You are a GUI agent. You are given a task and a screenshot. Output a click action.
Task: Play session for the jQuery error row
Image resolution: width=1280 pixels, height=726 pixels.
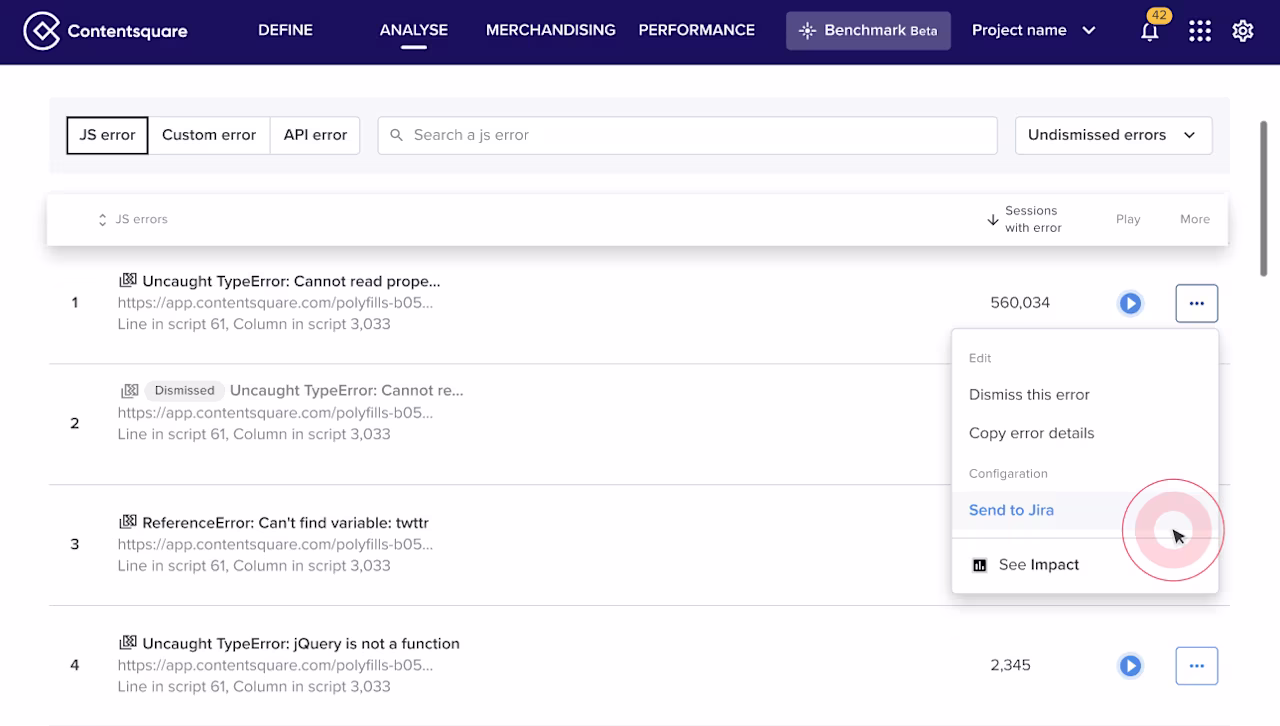(x=1130, y=665)
